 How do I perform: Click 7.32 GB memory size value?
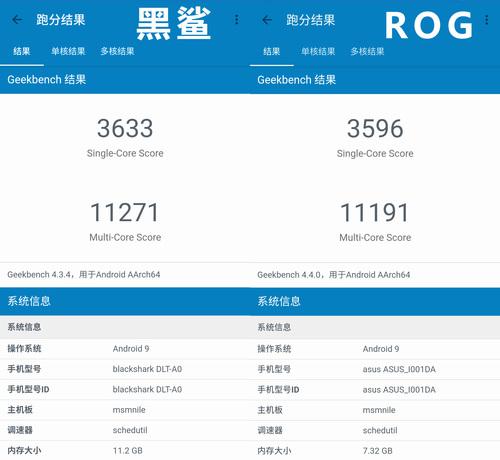377,451
